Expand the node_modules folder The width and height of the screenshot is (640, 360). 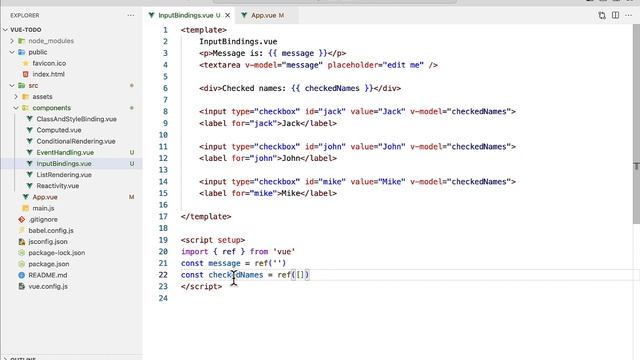pos(12,41)
